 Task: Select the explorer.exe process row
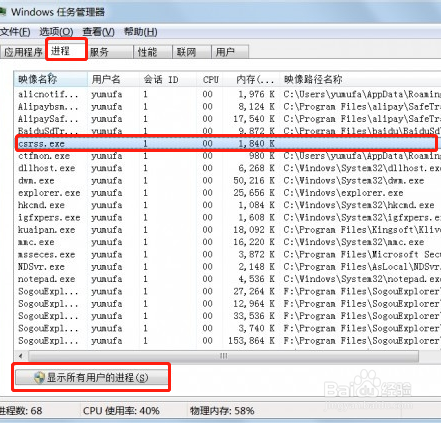[228, 193]
